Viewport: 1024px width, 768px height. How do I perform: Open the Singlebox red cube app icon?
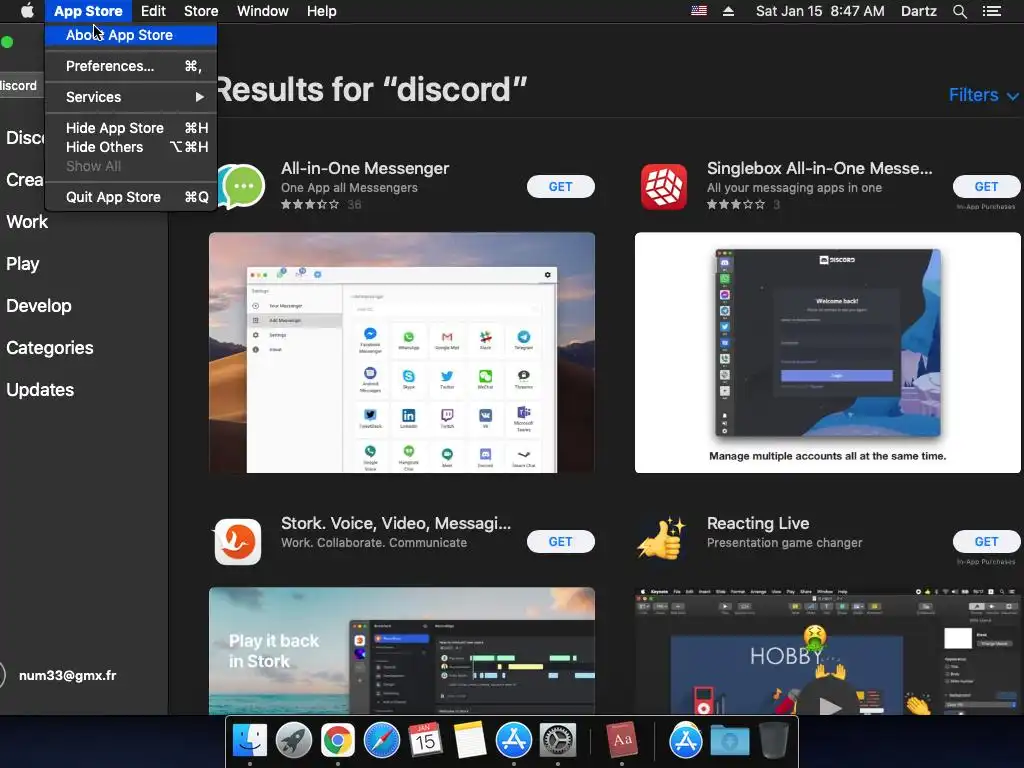point(664,187)
